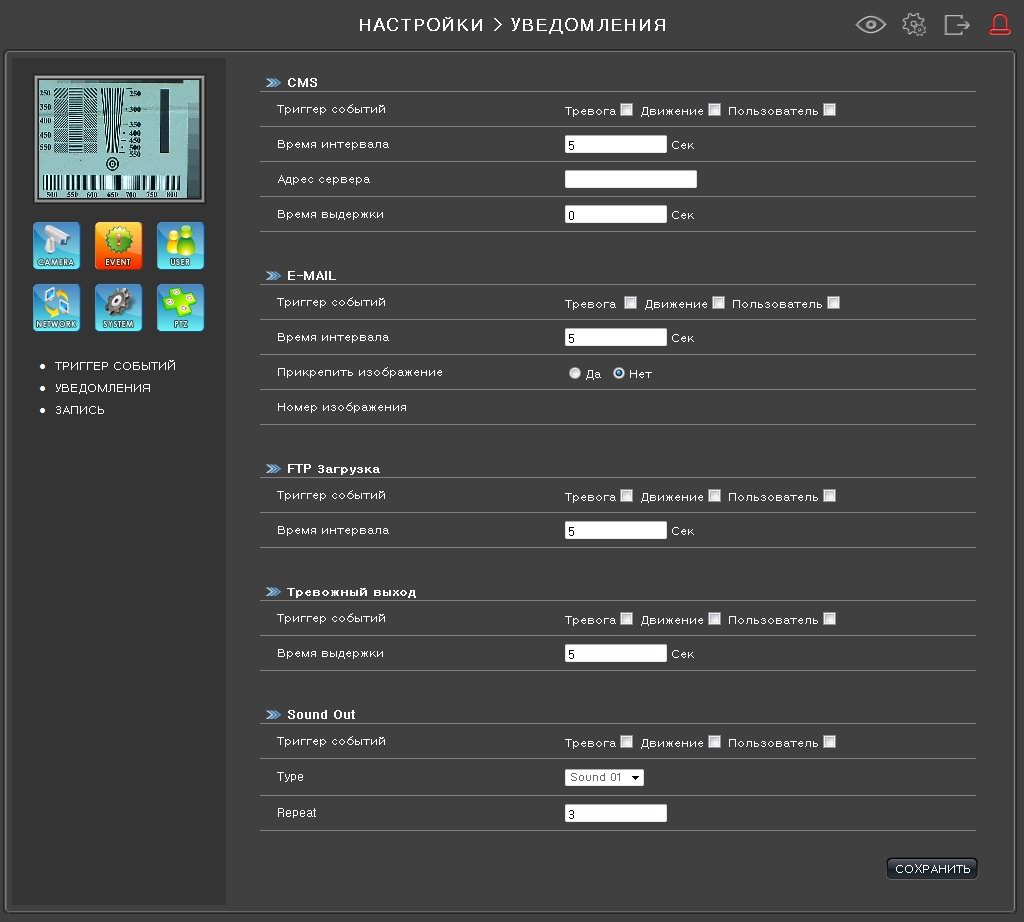
Task: Click the red alarm bell icon
Action: pos(1000,25)
